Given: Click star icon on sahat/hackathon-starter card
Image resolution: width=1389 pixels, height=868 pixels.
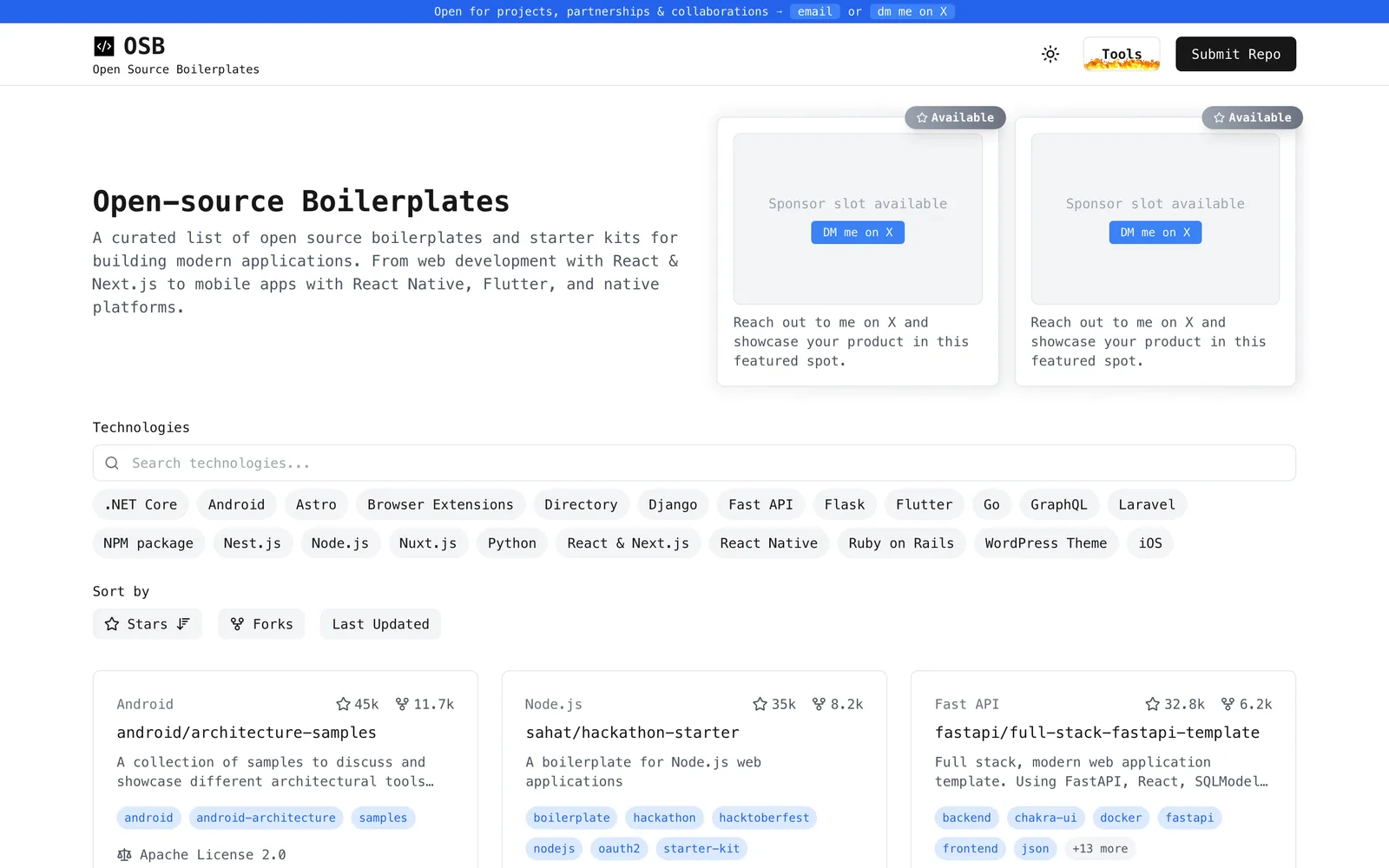Looking at the screenshot, I should point(760,704).
